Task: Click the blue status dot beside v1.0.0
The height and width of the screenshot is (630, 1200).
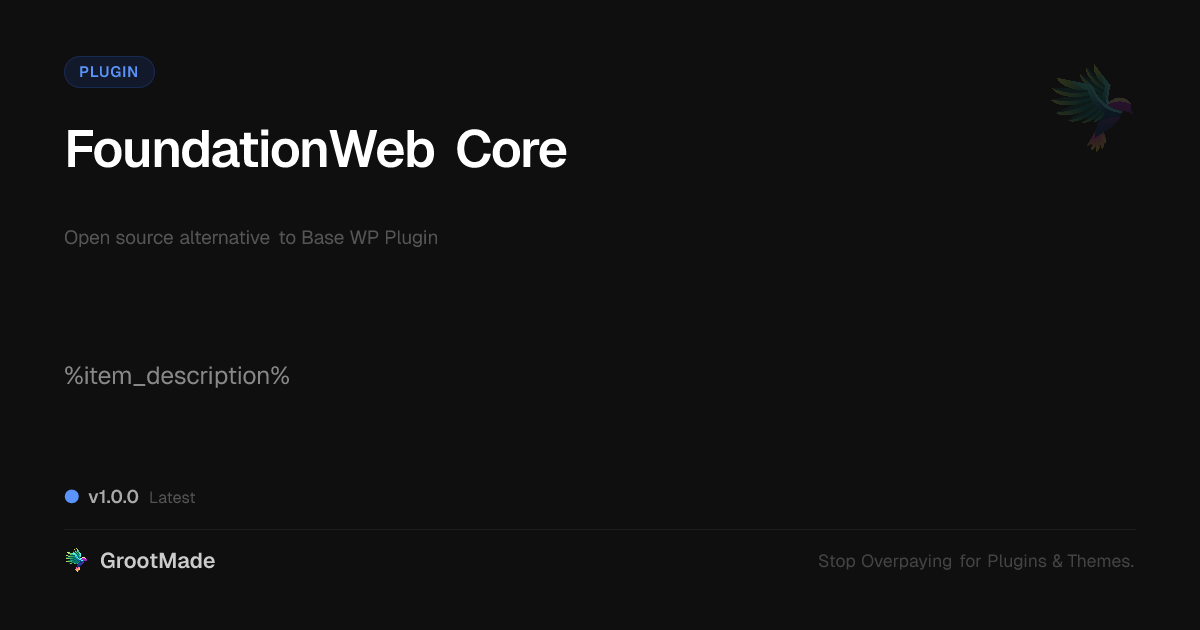Action: [72, 496]
